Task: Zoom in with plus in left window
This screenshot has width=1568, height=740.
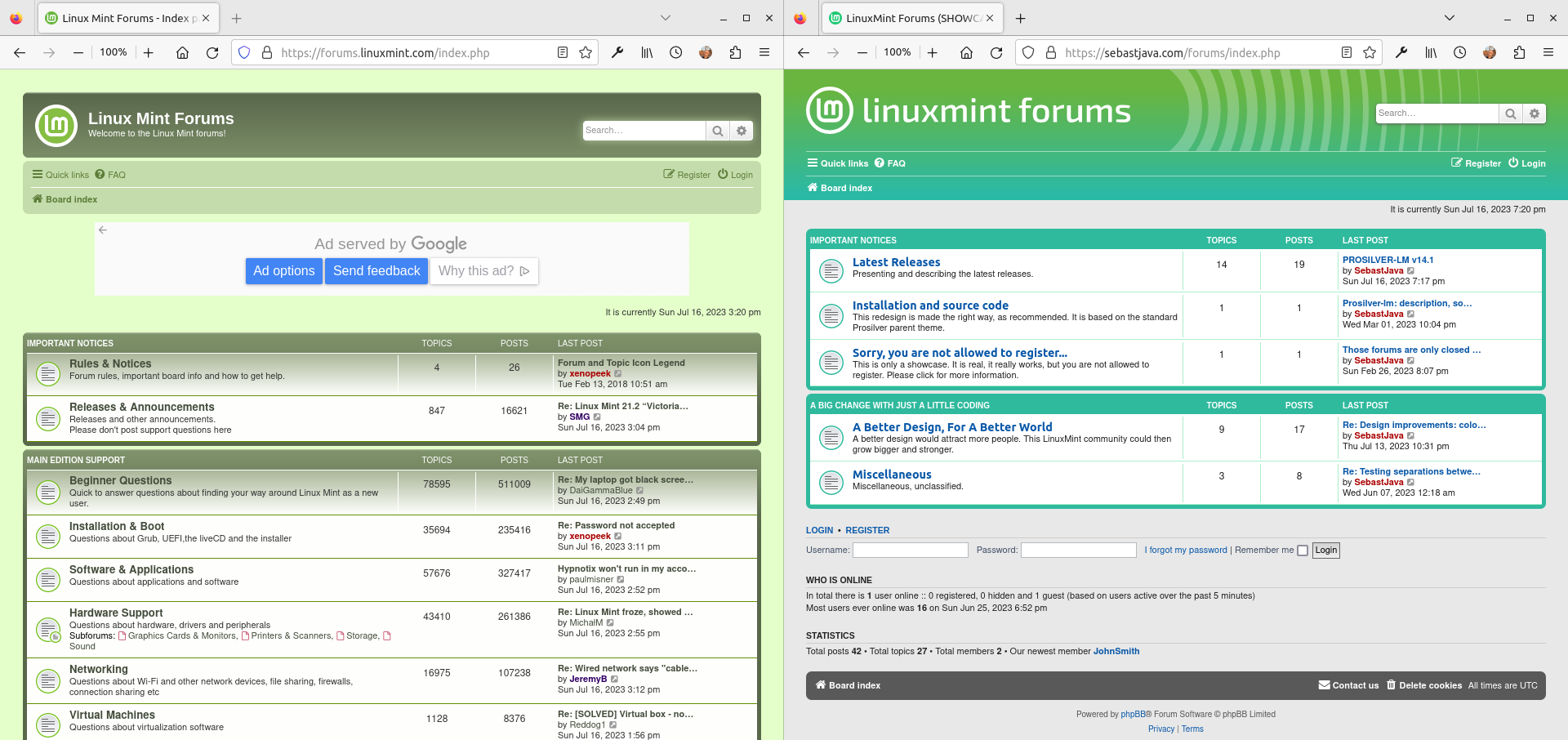Action: [148, 52]
